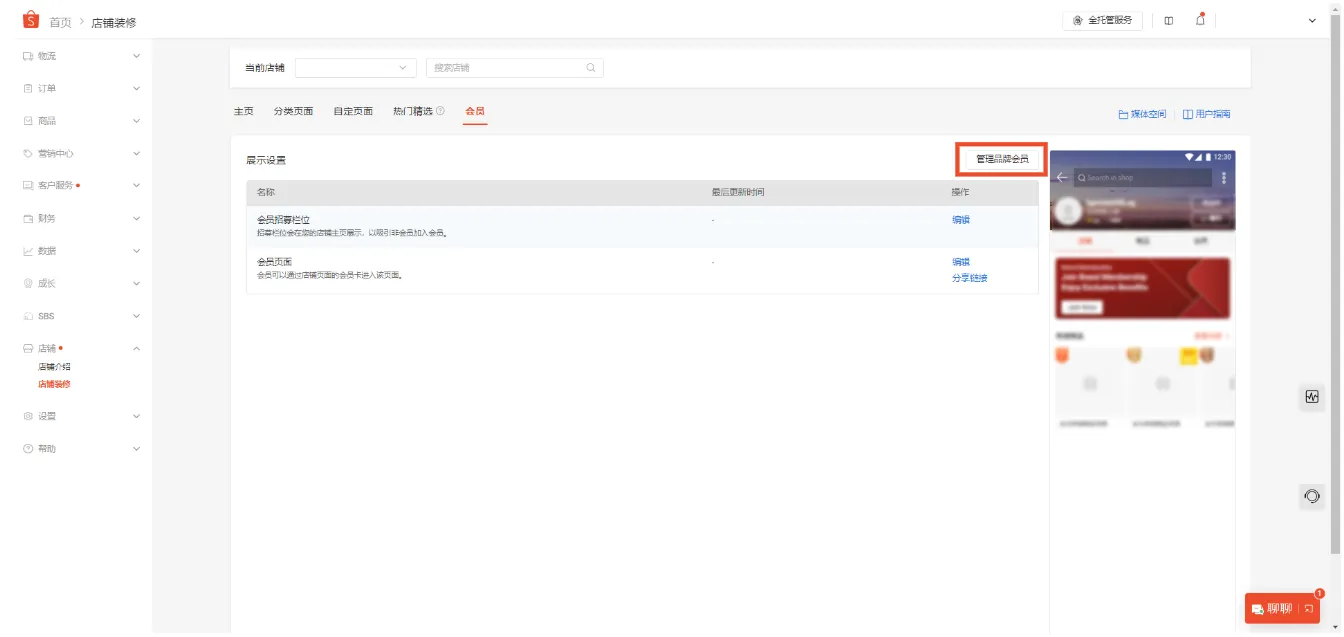Click the notification bell icon
Image resolution: width=1344 pixels, height=637 pixels.
click(1199, 20)
